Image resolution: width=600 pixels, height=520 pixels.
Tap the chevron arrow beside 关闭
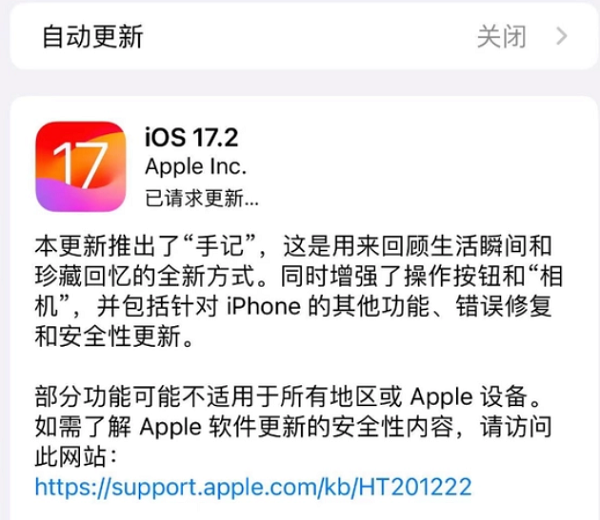[561, 37]
